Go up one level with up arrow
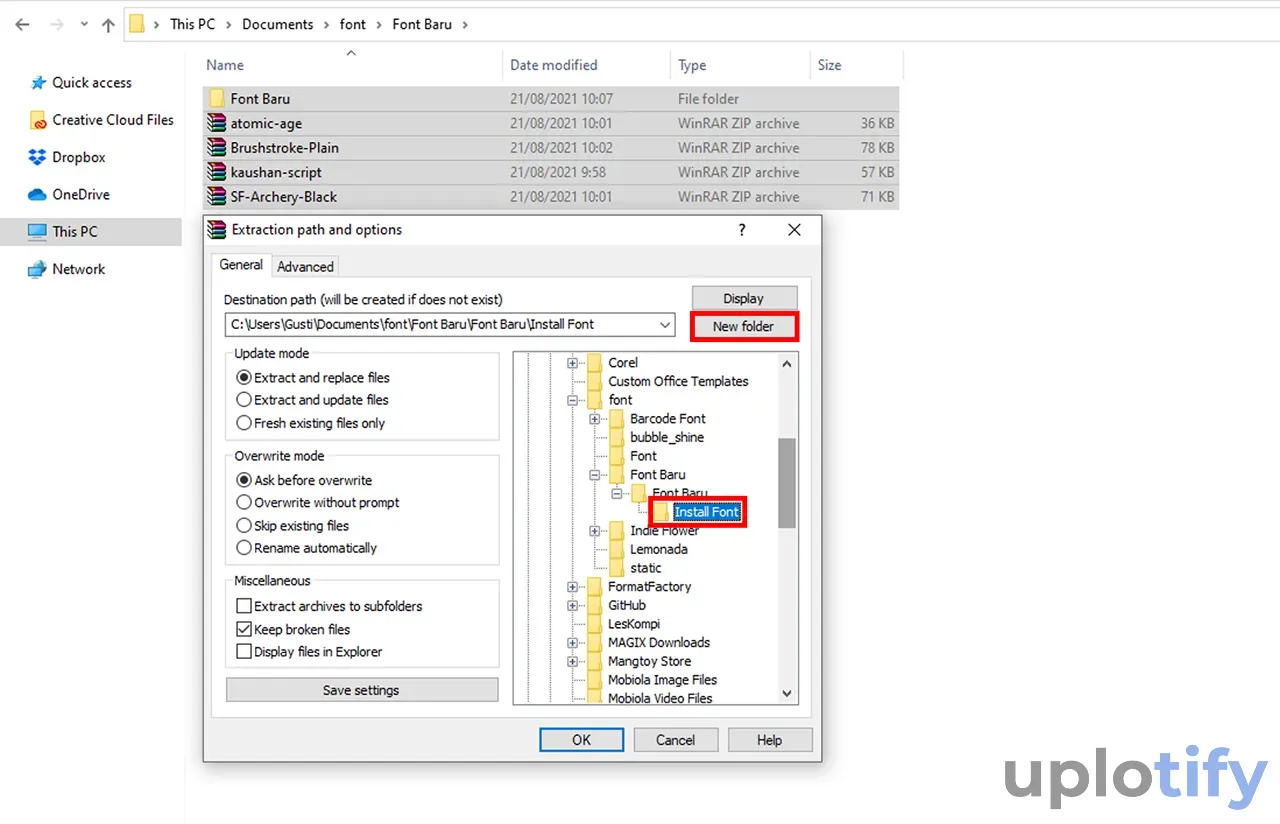 pyautogui.click(x=108, y=25)
